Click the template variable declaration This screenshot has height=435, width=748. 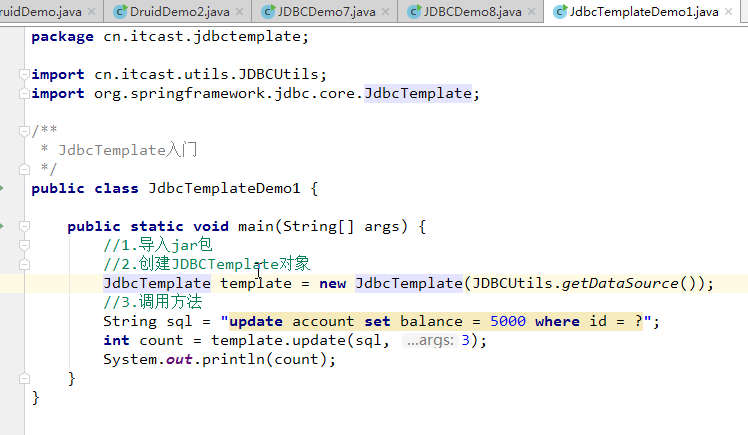tap(256, 283)
